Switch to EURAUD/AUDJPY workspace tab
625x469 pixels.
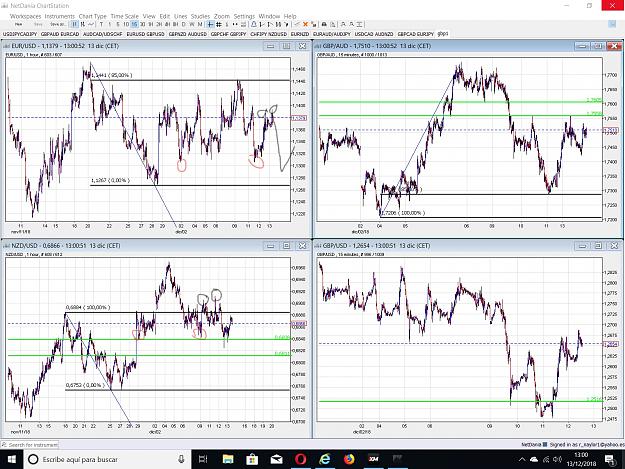[x=332, y=34]
